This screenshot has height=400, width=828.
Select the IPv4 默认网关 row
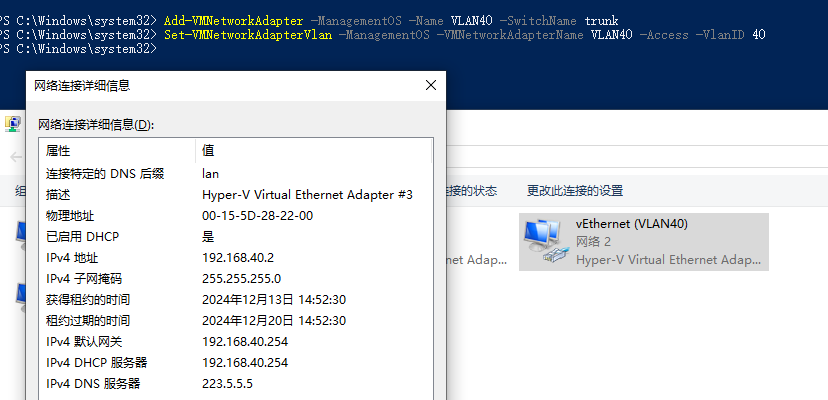point(236,342)
